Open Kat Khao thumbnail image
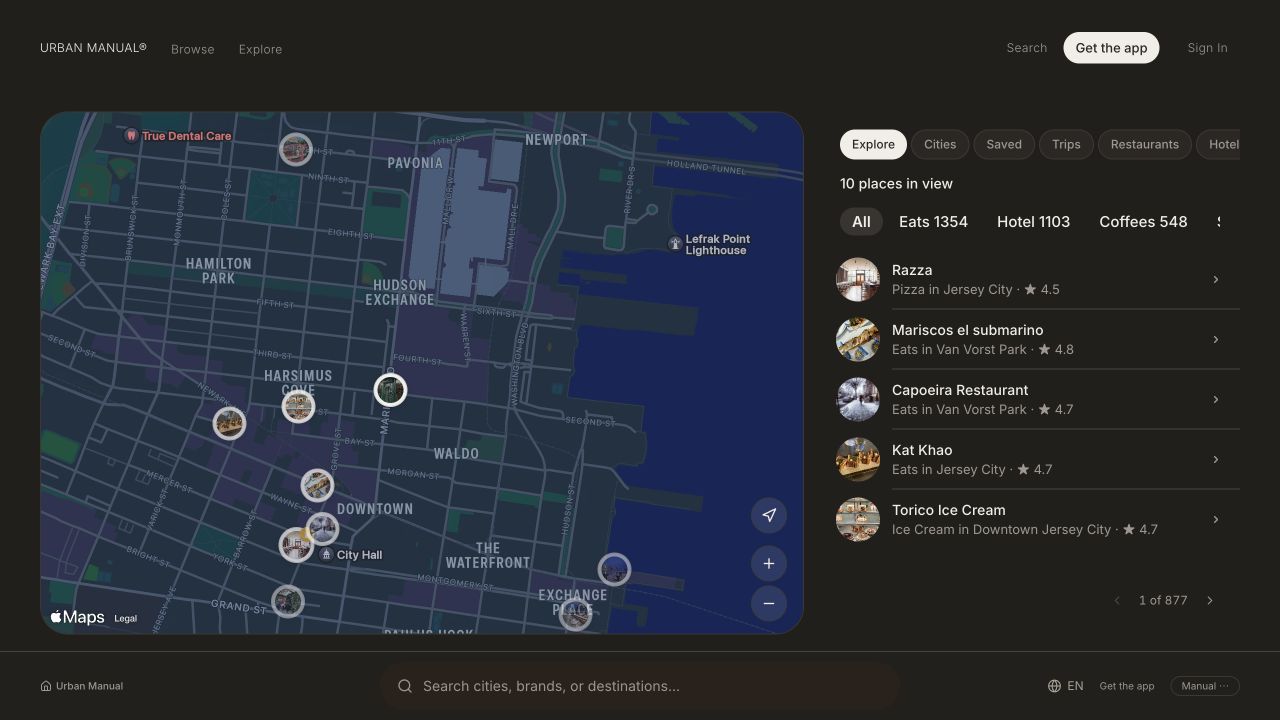 click(858, 460)
